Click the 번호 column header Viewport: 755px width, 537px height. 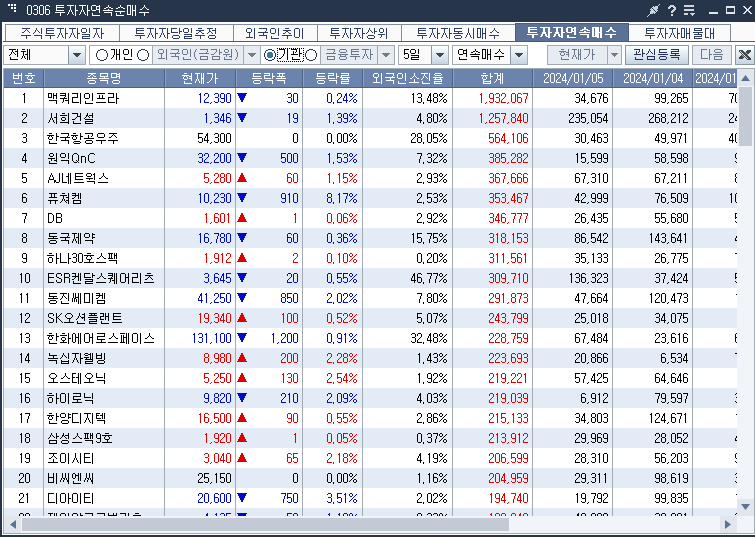pyautogui.click(x=24, y=78)
